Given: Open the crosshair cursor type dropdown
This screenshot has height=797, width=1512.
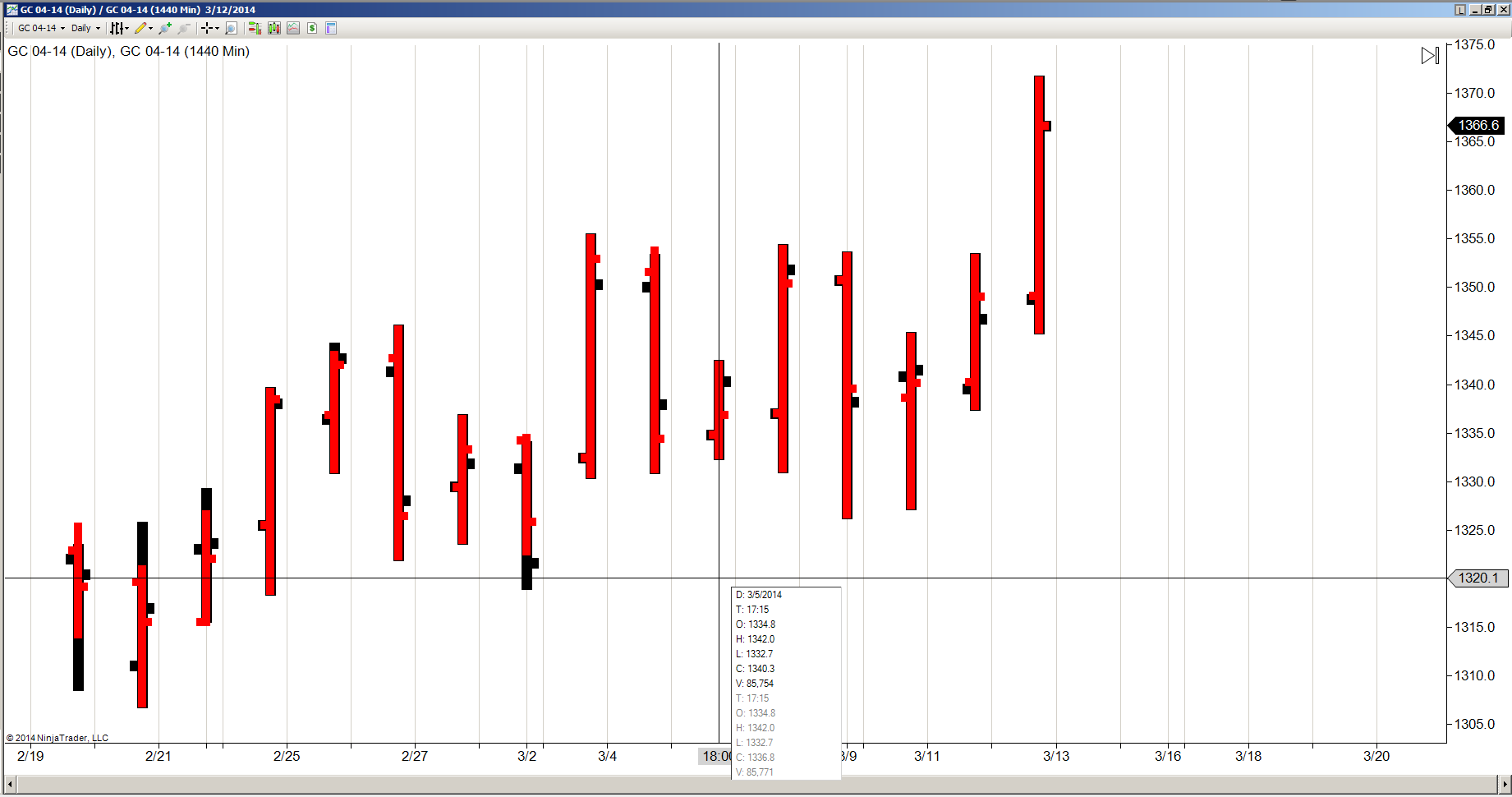Looking at the screenshot, I should (210, 28).
